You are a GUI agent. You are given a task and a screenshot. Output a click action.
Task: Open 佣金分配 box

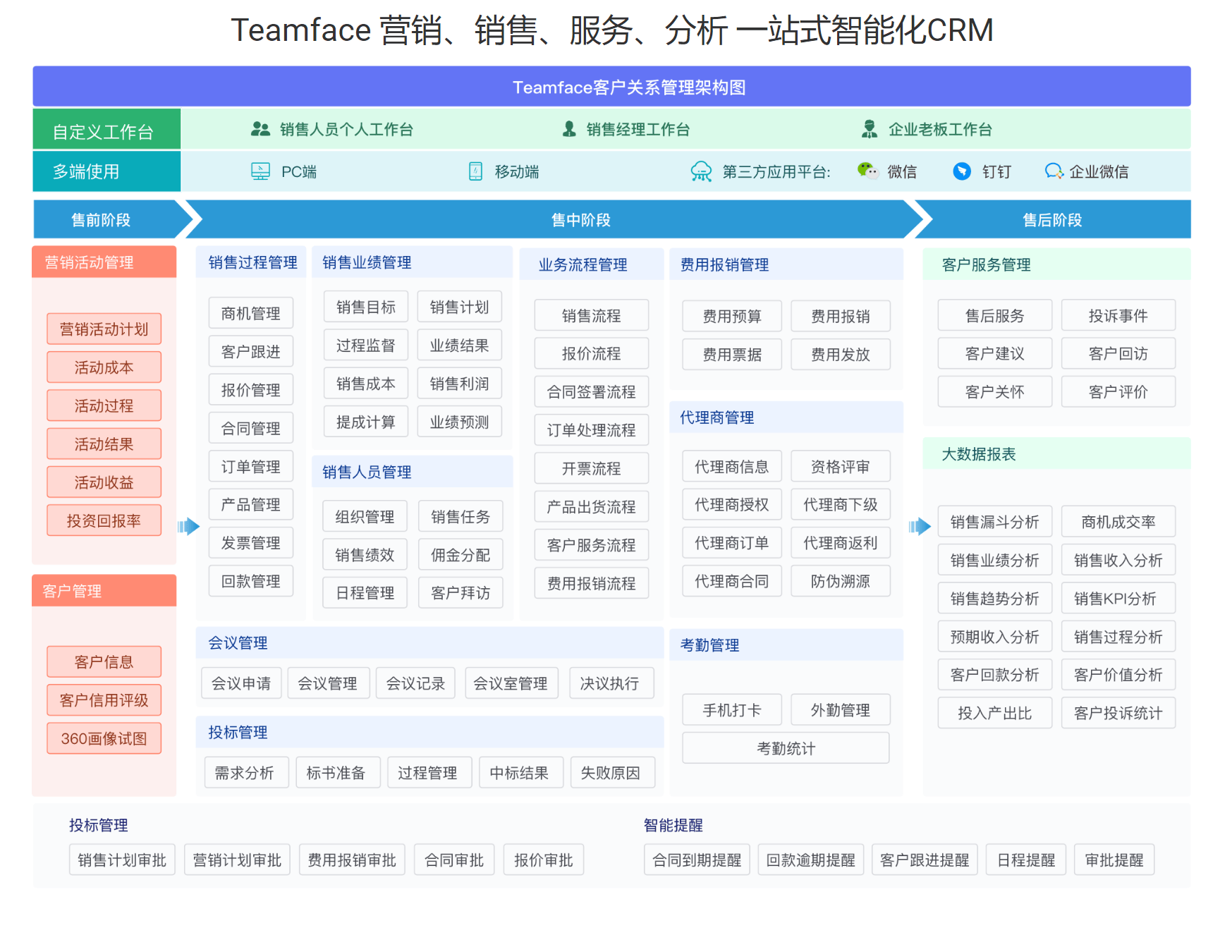[461, 555]
